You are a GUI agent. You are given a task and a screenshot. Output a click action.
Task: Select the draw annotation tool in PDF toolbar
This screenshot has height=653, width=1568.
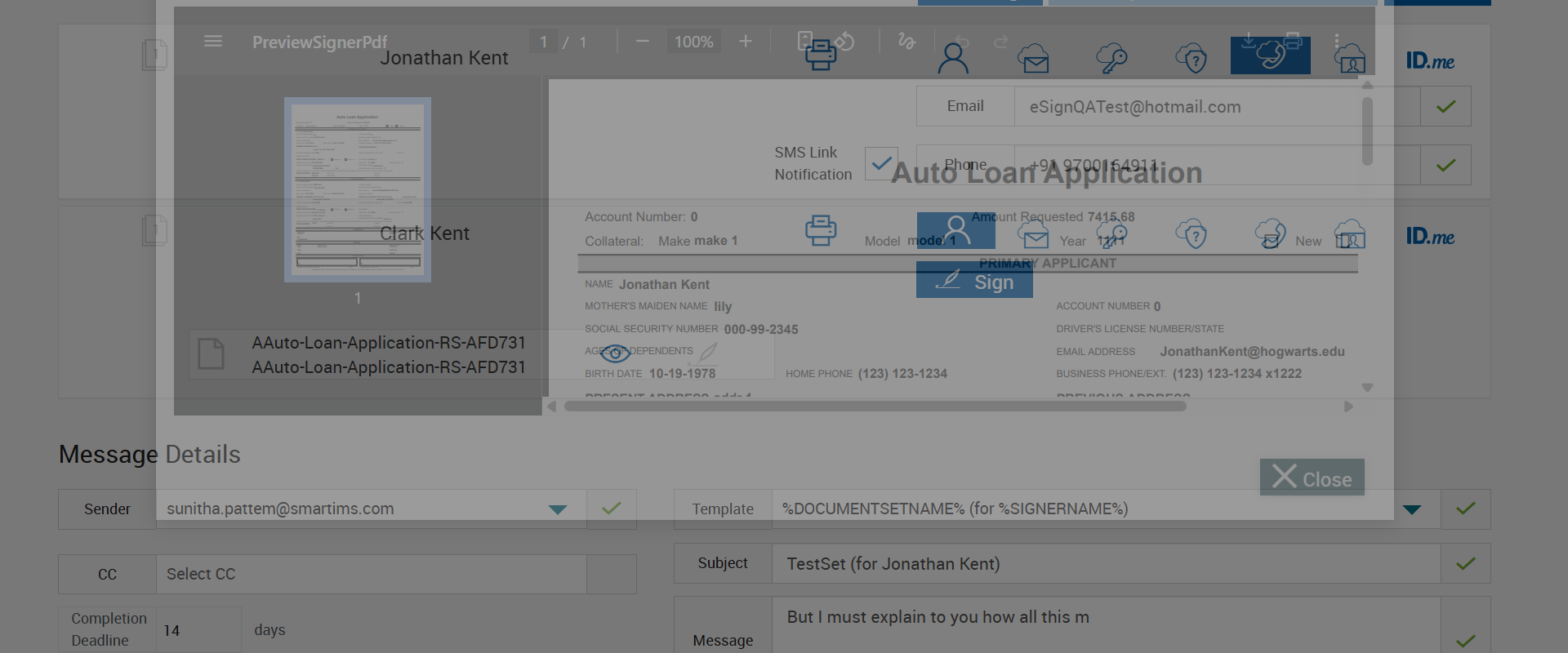pos(906,41)
